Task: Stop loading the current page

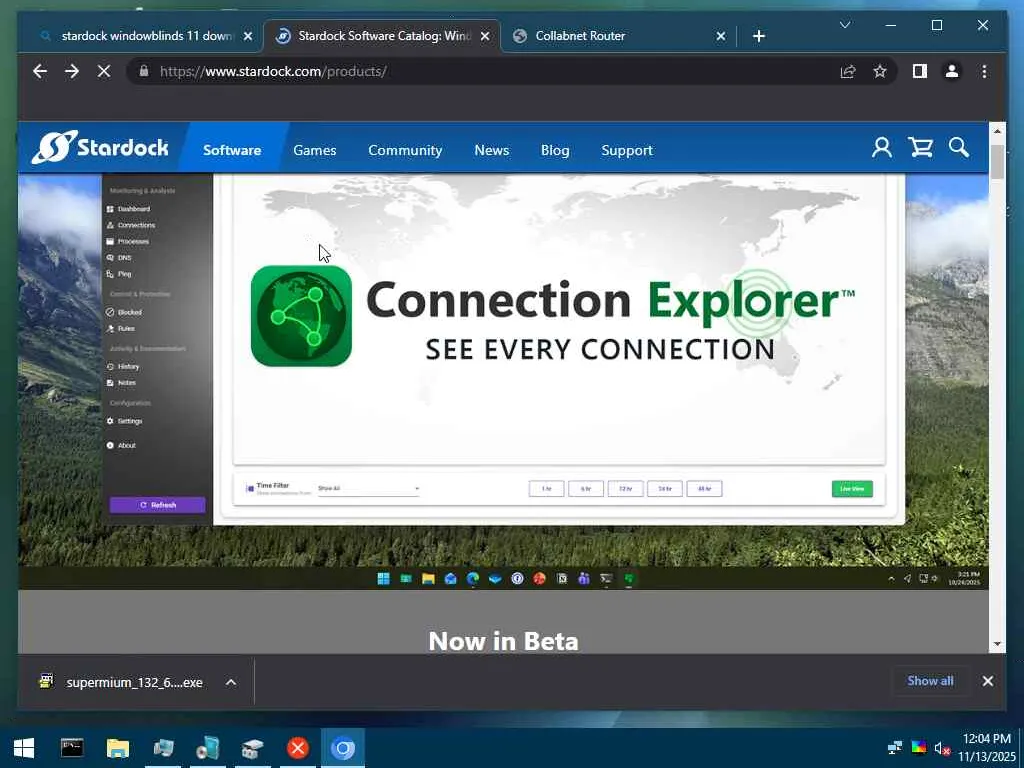Action: pyautogui.click(x=104, y=71)
